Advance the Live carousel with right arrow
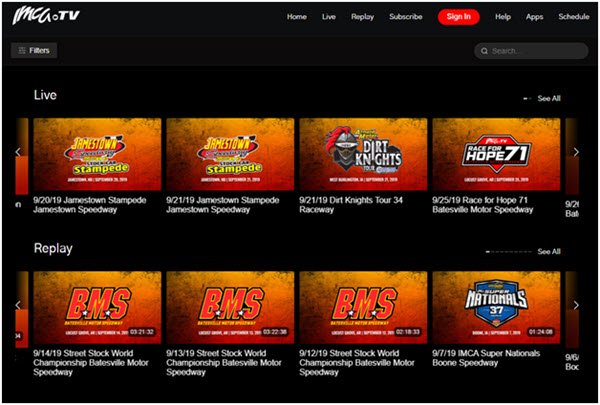600x405 pixels. [x=576, y=152]
